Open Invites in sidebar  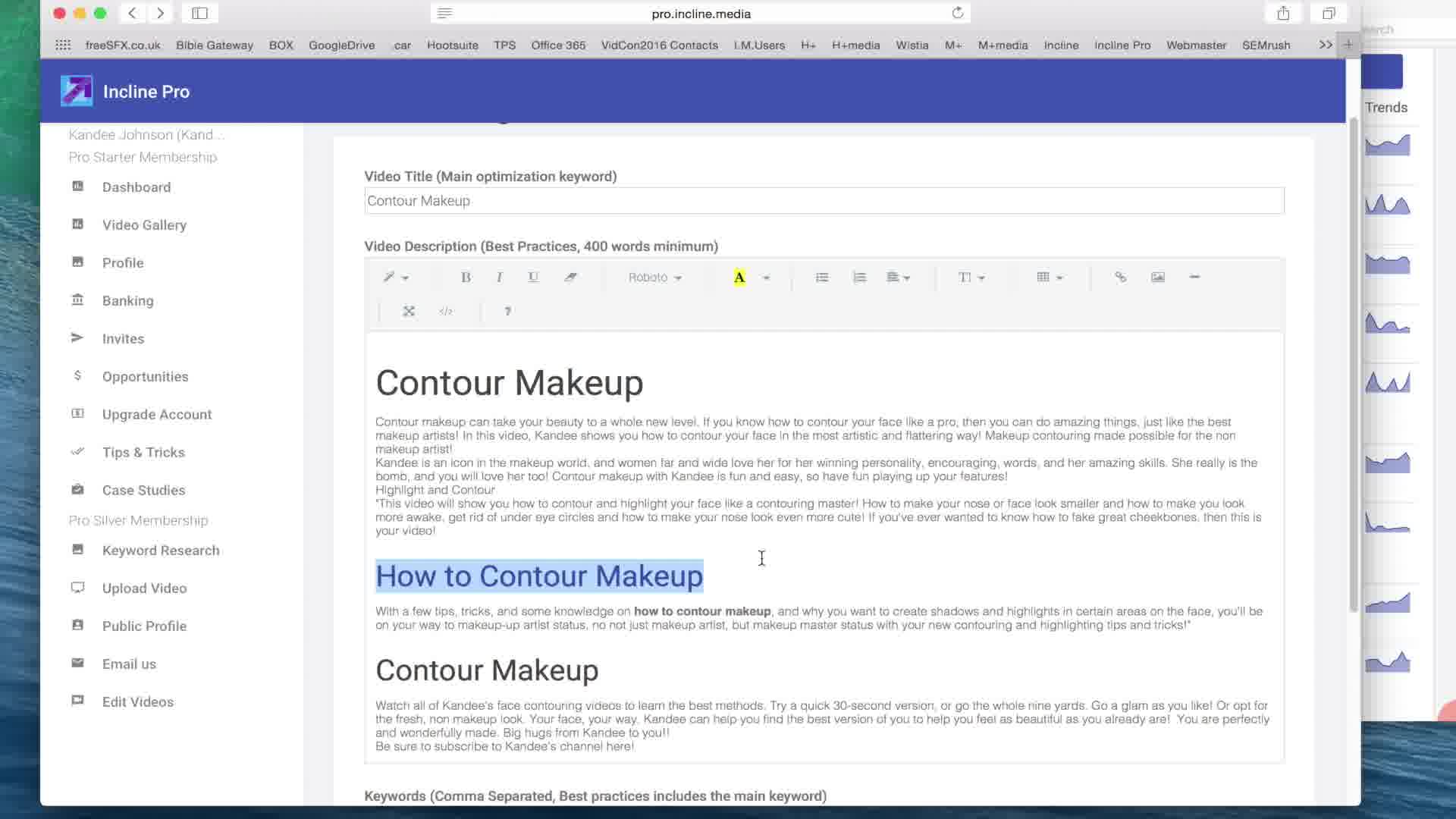point(123,339)
